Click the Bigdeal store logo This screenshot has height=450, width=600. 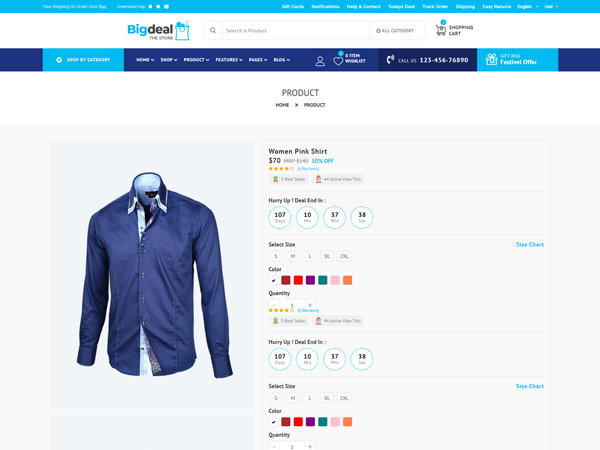pyautogui.click(x=158, y=31)
